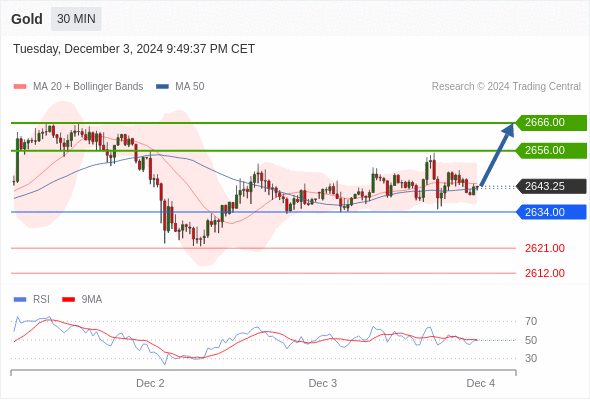
Task: Click the RSI legend label
Action: click(x=41, y=300)
